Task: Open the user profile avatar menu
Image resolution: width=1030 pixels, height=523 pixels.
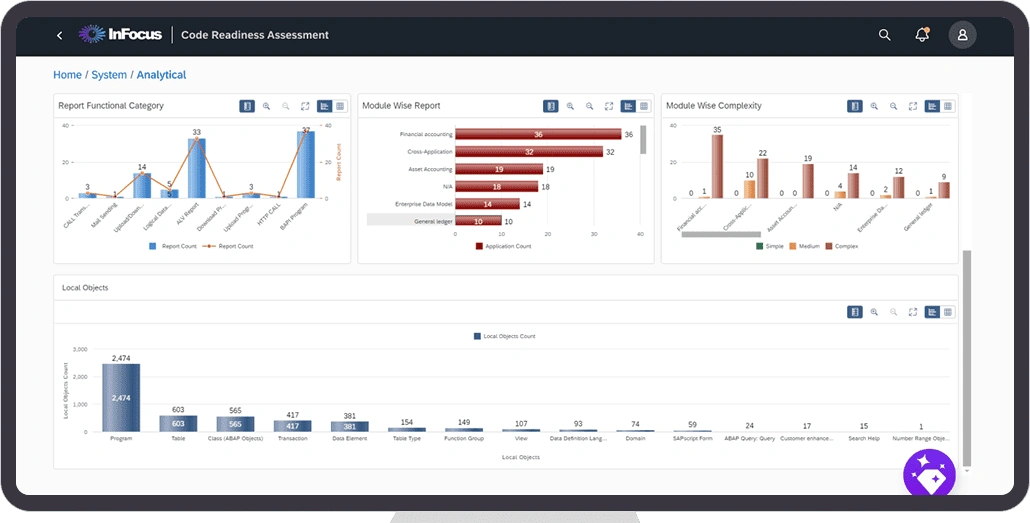Action: (x=962, y=35)
